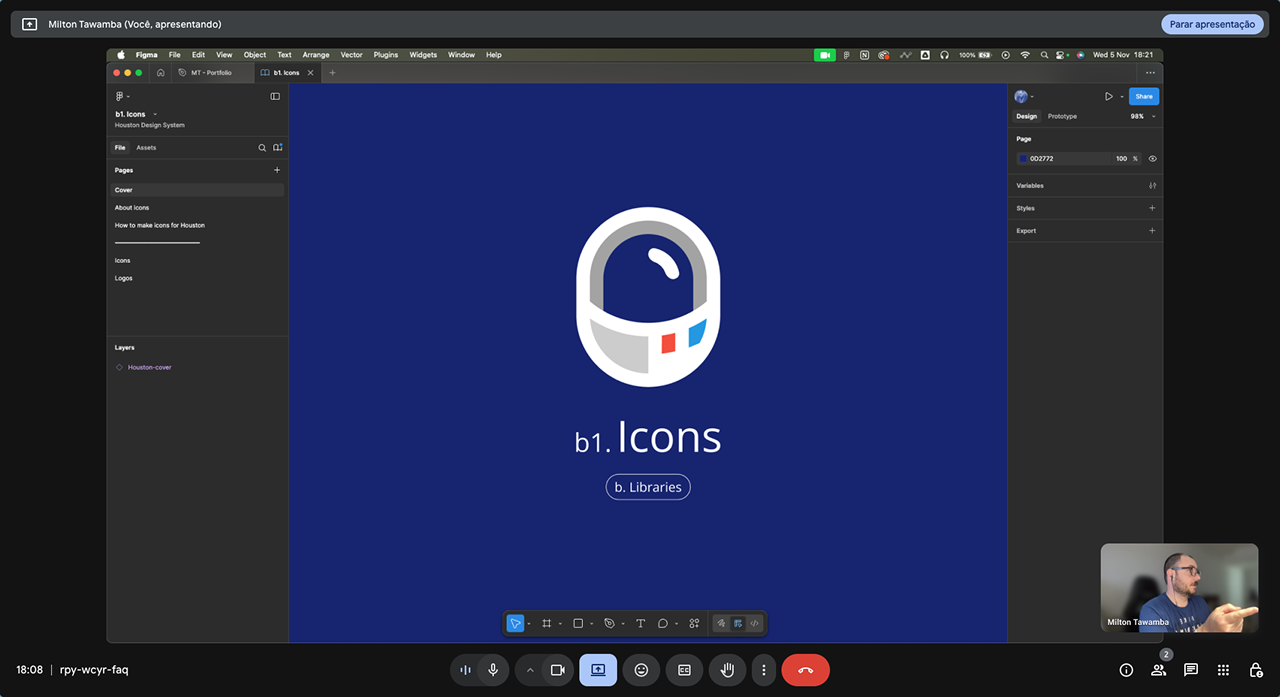Image resolution: width=1280 pixels, height=697 pixels.
Task: Select the Frame tool in Figma toolbar
Action: click(546, 623)
